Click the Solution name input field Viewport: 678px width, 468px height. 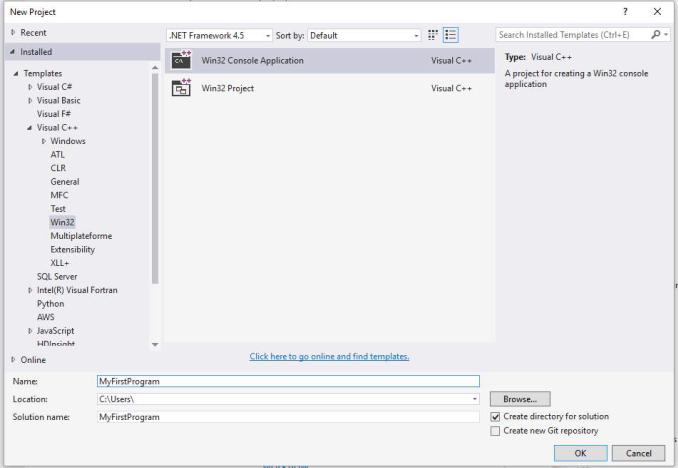pyautogui.click(x=288, y=417)
